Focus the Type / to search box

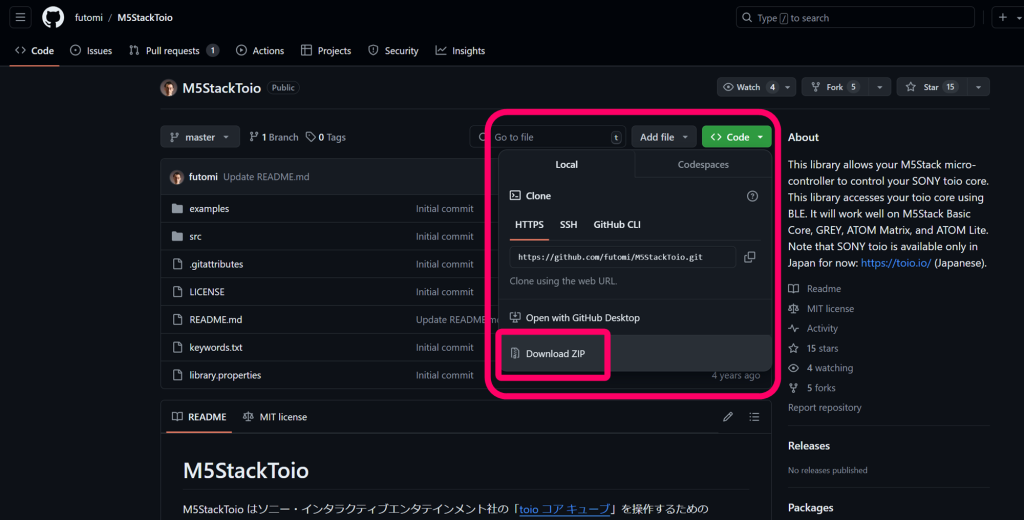855,18
